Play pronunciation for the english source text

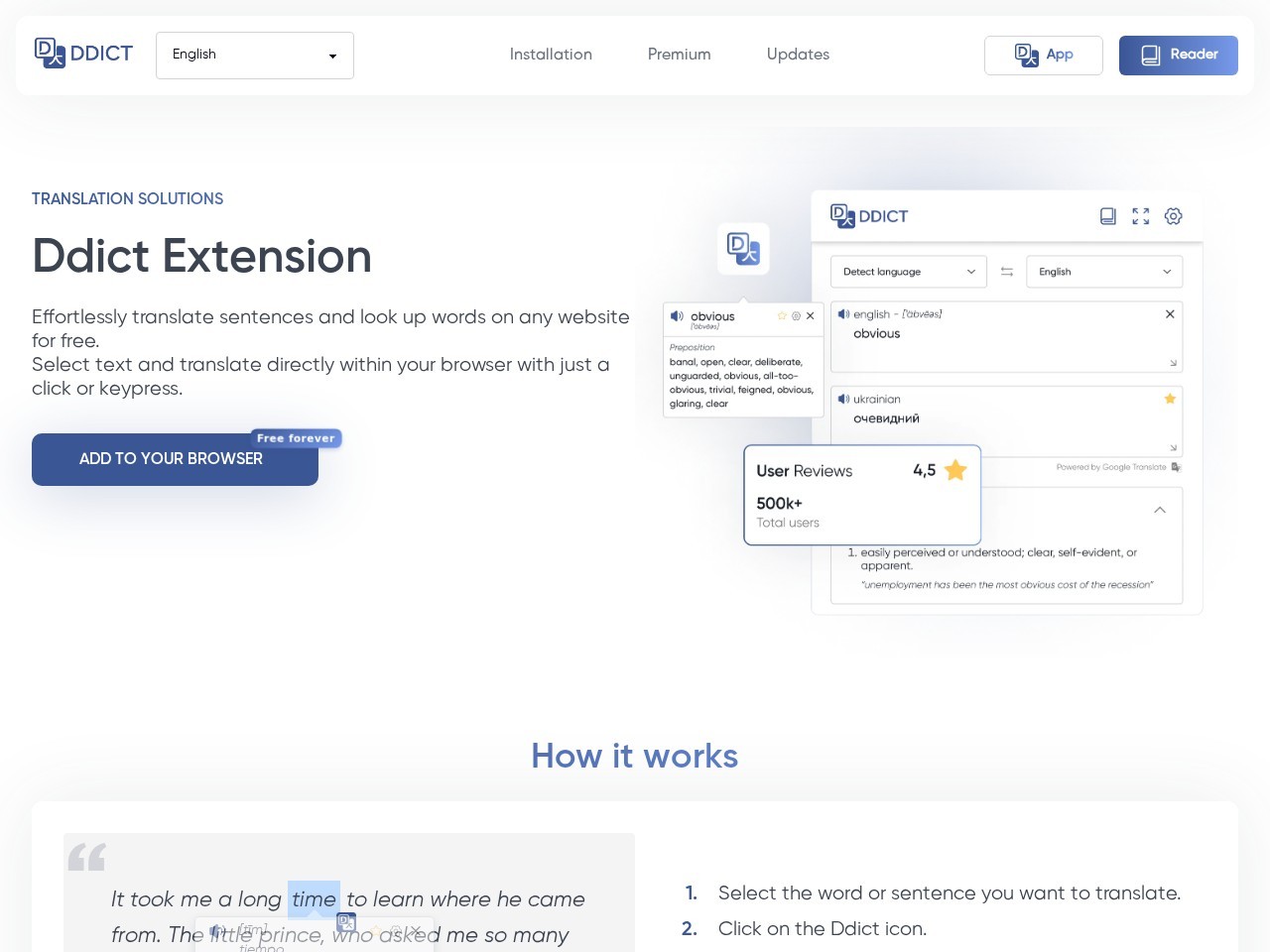tap(843, 314)
